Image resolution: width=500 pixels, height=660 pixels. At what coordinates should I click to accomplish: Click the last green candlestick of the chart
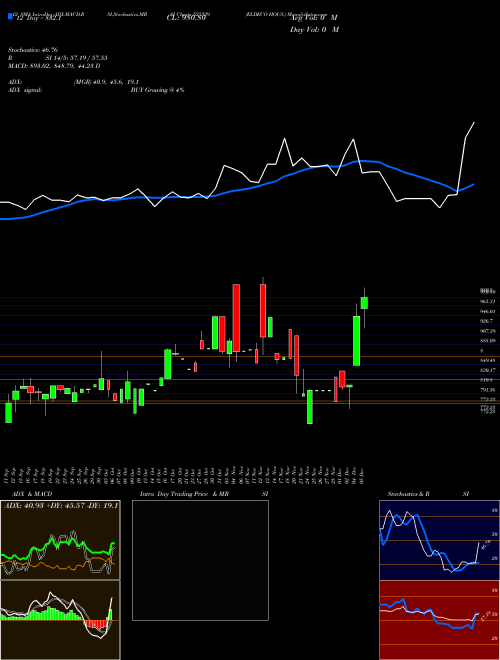(x=364, y=303)
